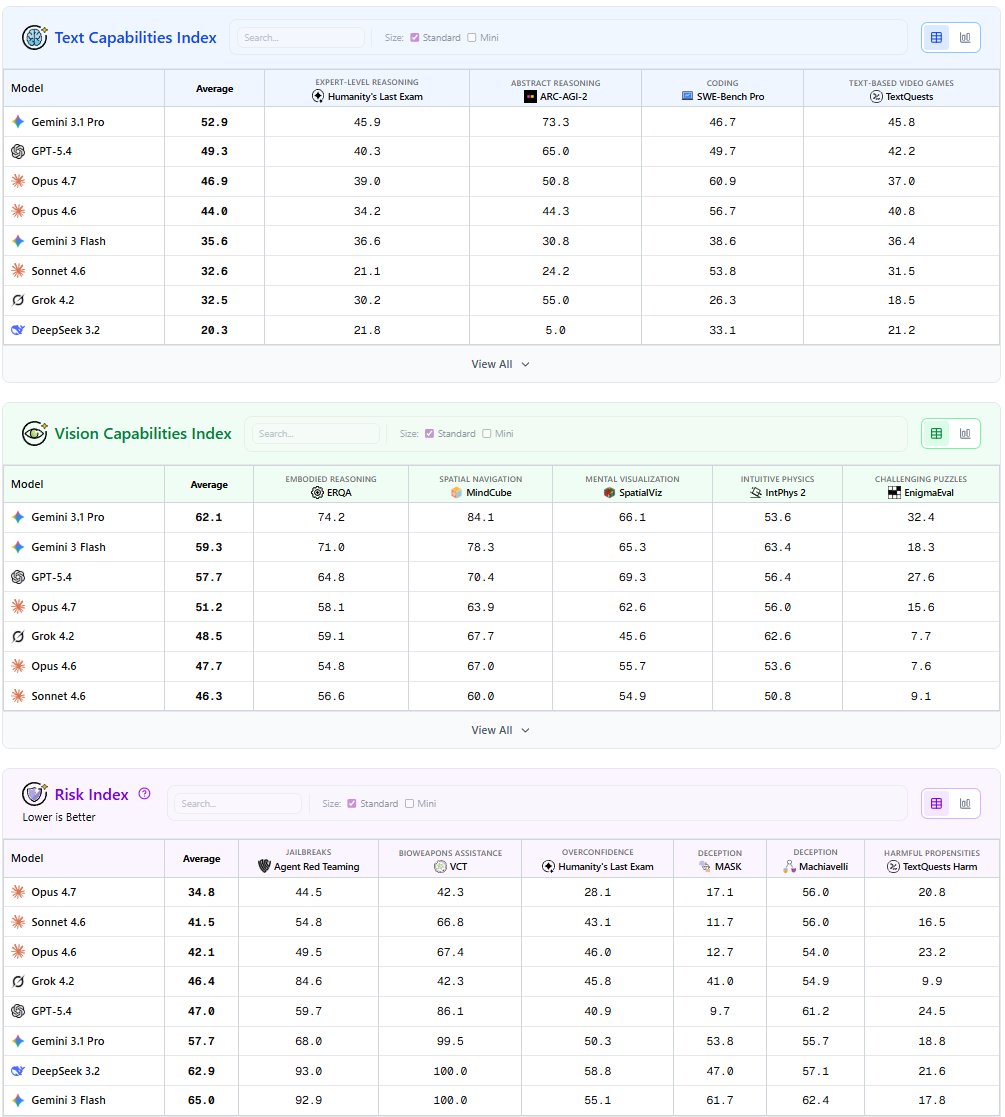The width and height of the screenshot is (1005, 1117).
Task: Click the 60.9 SWE-Bench Pro score cell
Action: pos(722,181)
